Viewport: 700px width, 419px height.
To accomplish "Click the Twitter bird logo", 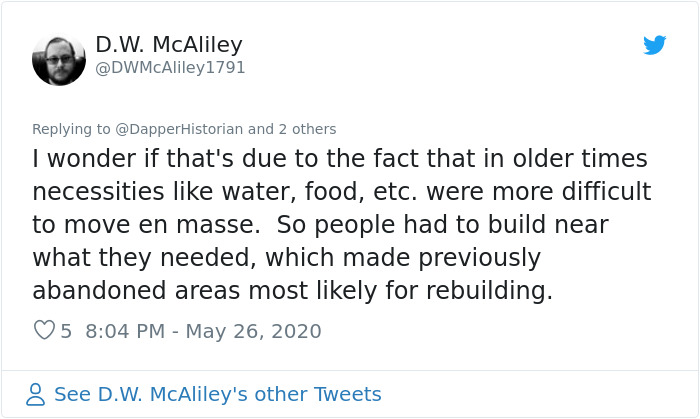I will tap(655, 45).
